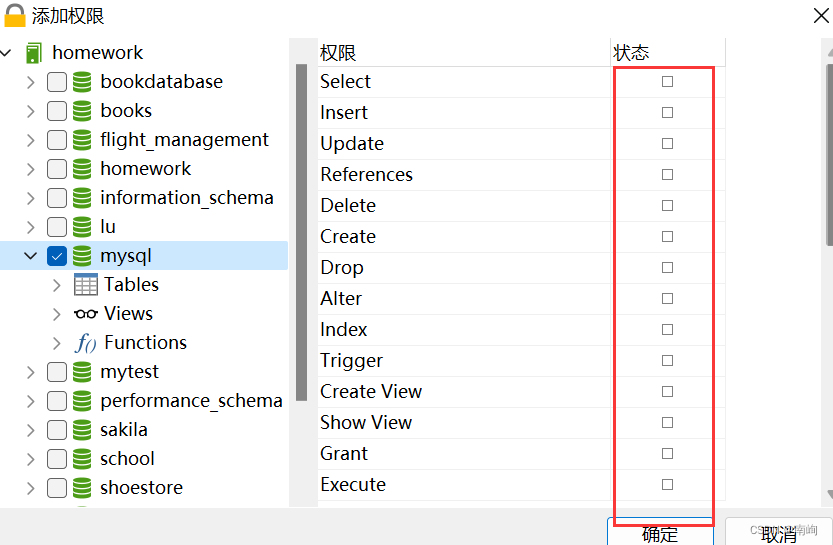Check the sakila database checkbox
Screen dimensions: 833x545
point(57,430)
